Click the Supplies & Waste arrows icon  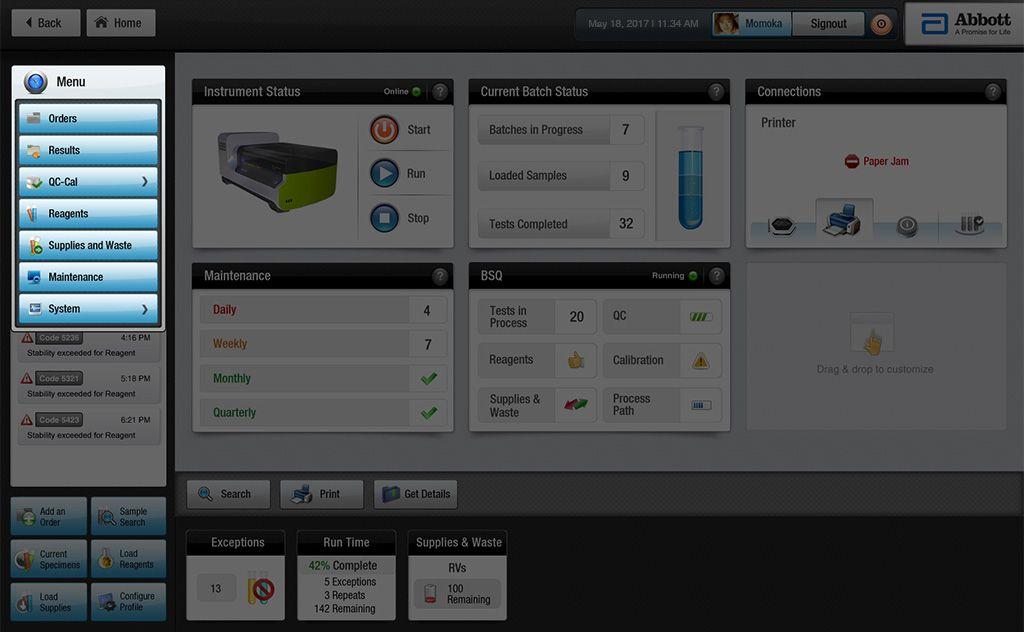576,405
